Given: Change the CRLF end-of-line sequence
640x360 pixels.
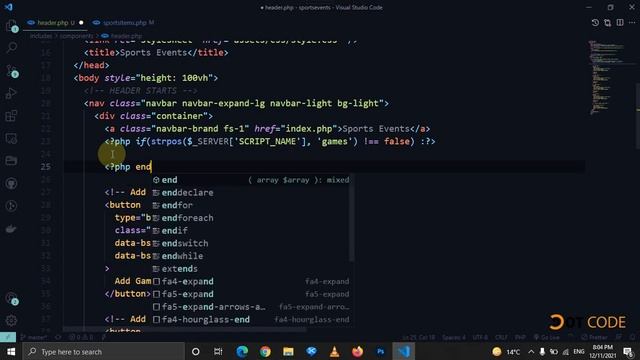Looking at the screenshot, I should click(501, 337).
